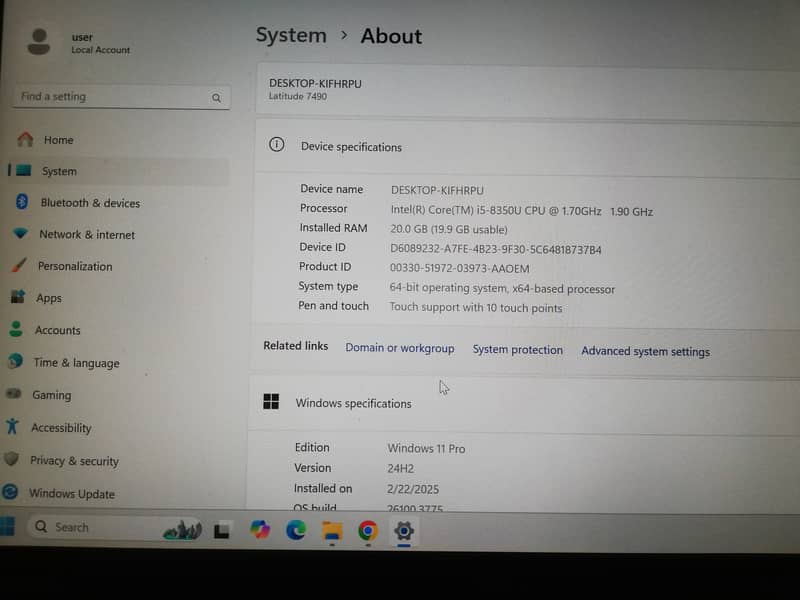Launch Copilot from the taskbar
The width and height of the screenshot is (800, 600).
click(260, 530)
